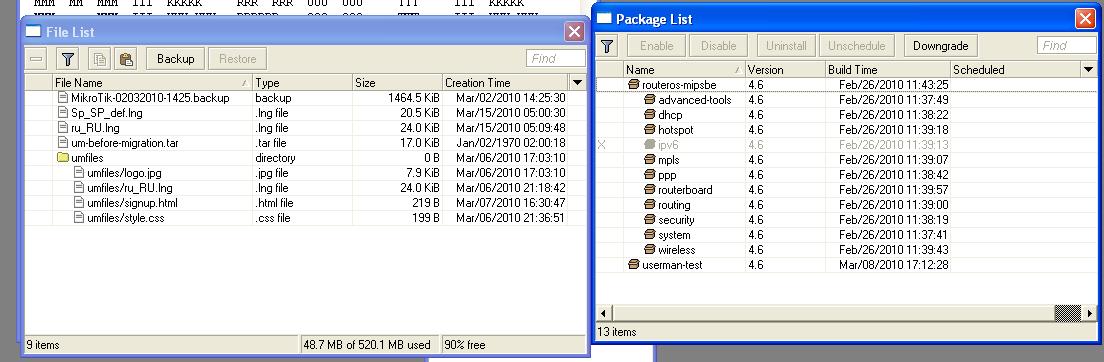
Task: Click the Disable button in Package List
Action: coord(718,46)
